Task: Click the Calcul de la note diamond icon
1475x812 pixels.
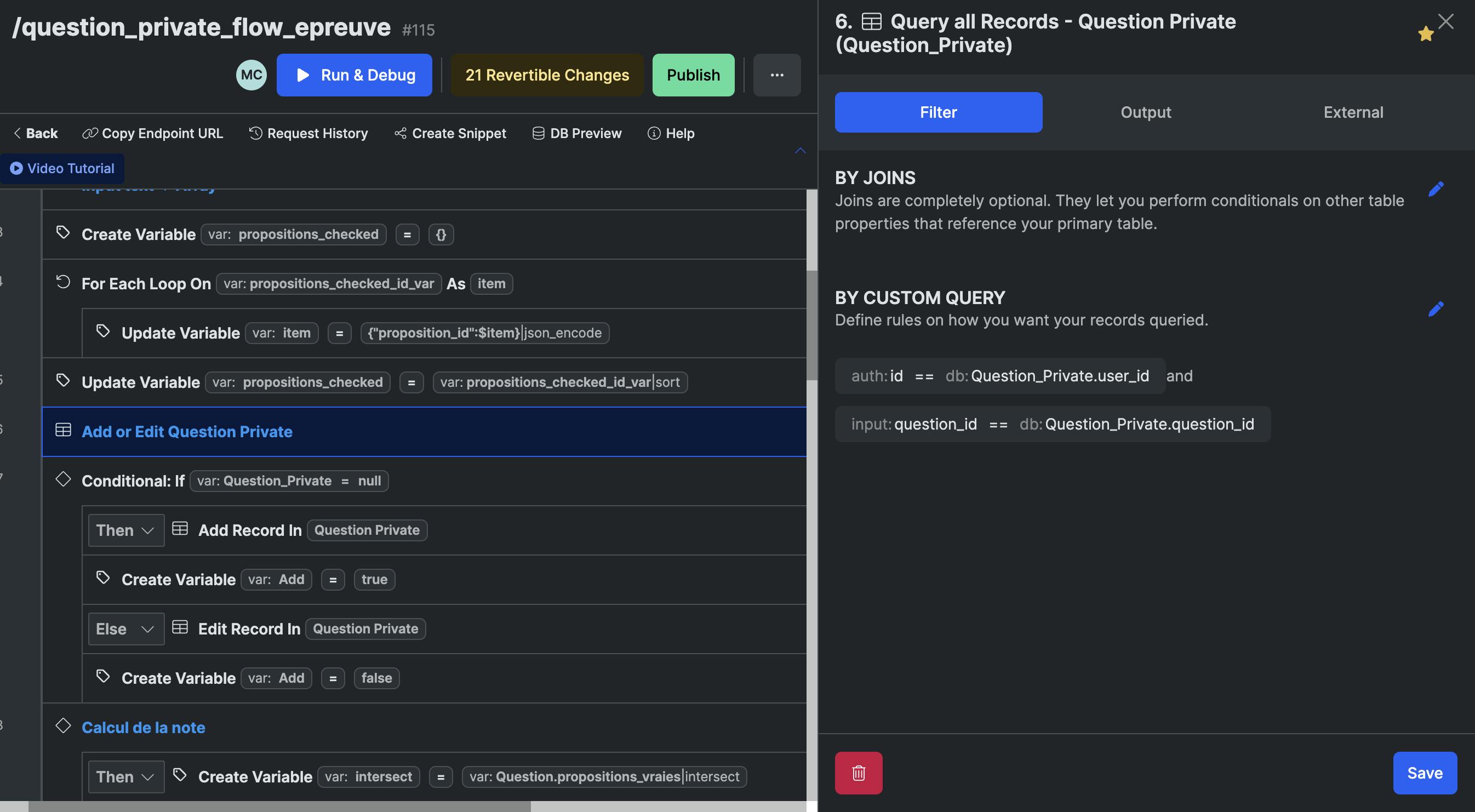Action: coord(63,725)
